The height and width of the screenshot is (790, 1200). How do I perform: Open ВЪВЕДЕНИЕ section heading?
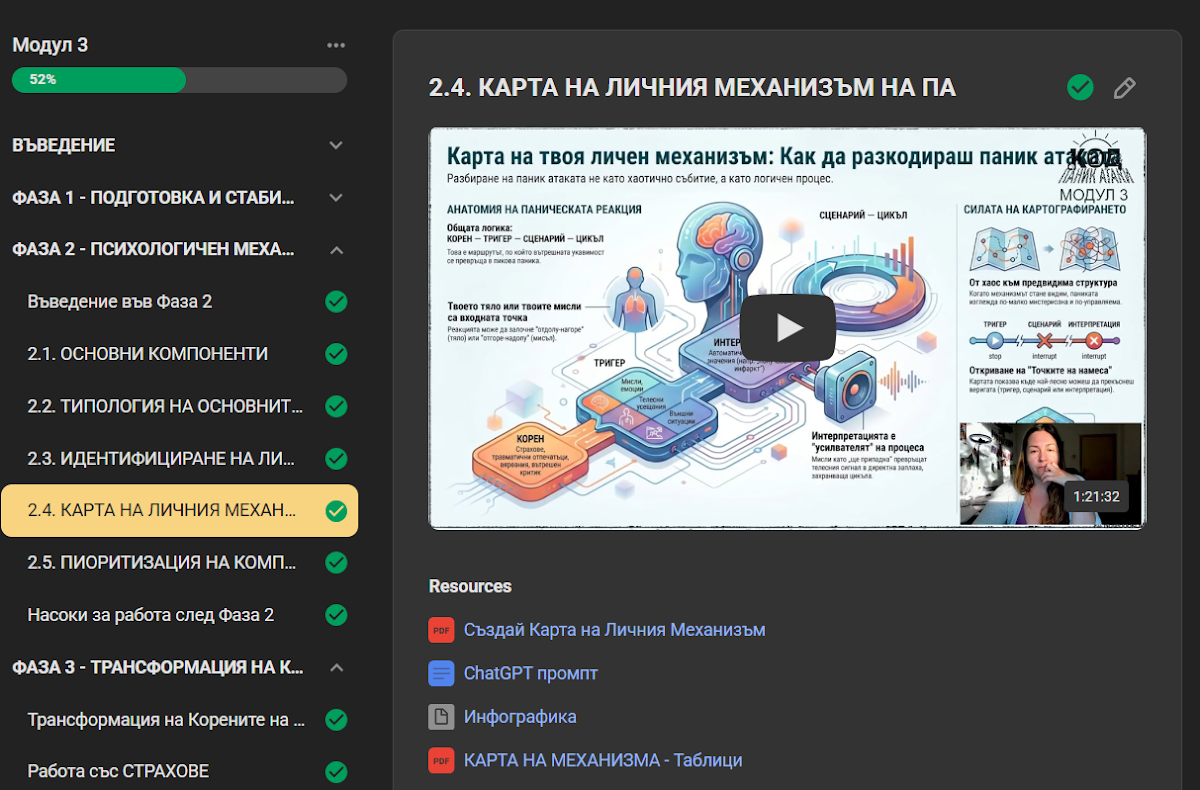click(x=64, y=145)
